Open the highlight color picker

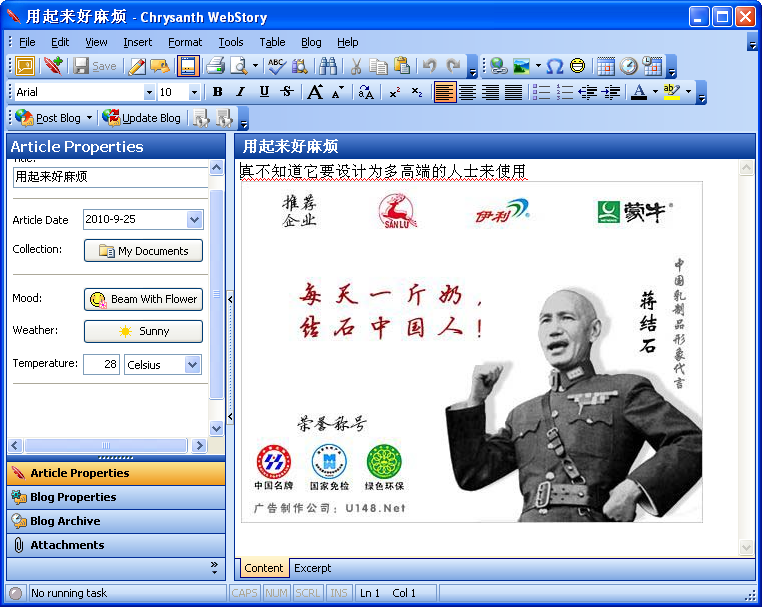[689, 92]
